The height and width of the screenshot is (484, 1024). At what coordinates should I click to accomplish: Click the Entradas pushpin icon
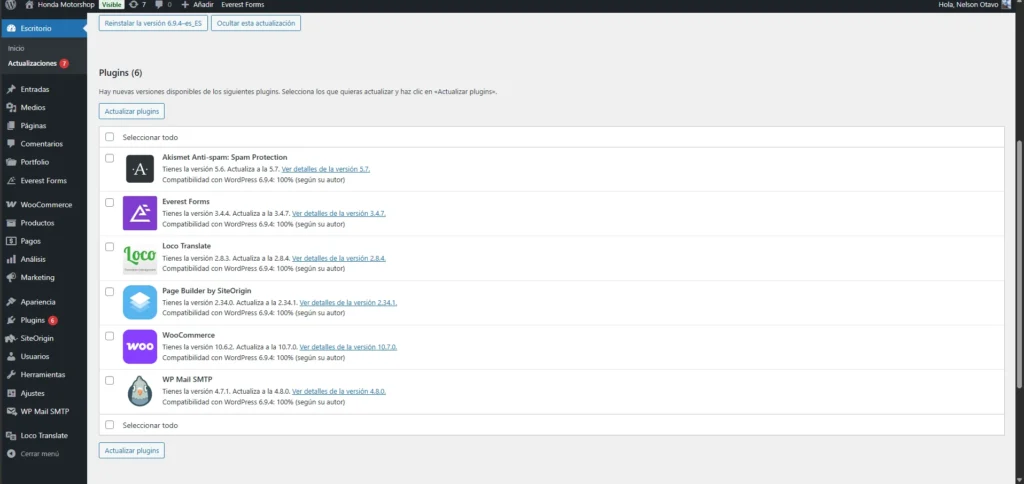coord(11,89)
